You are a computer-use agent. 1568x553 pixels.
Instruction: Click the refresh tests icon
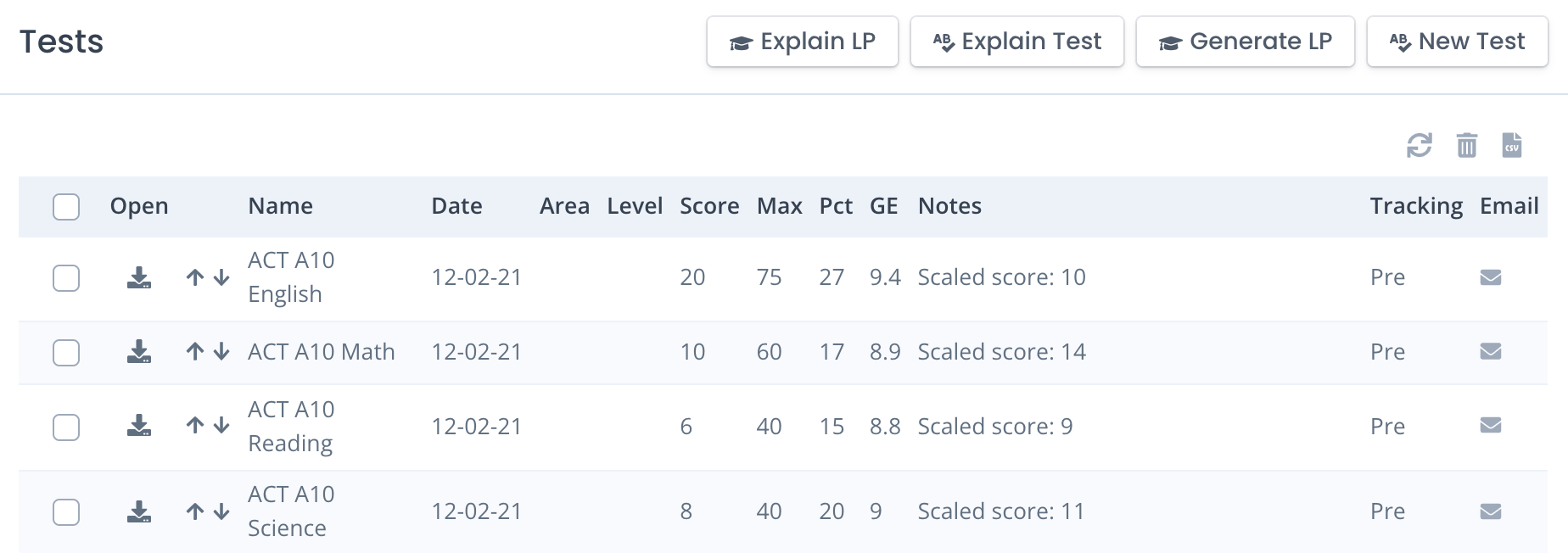point(1419,145)
